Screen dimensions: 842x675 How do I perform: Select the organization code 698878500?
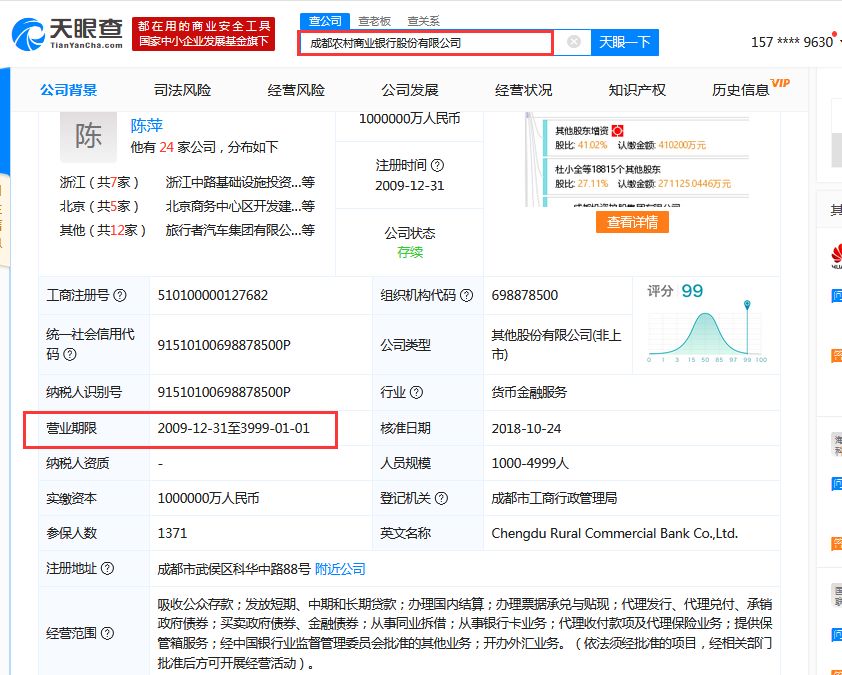pos(525,295)
